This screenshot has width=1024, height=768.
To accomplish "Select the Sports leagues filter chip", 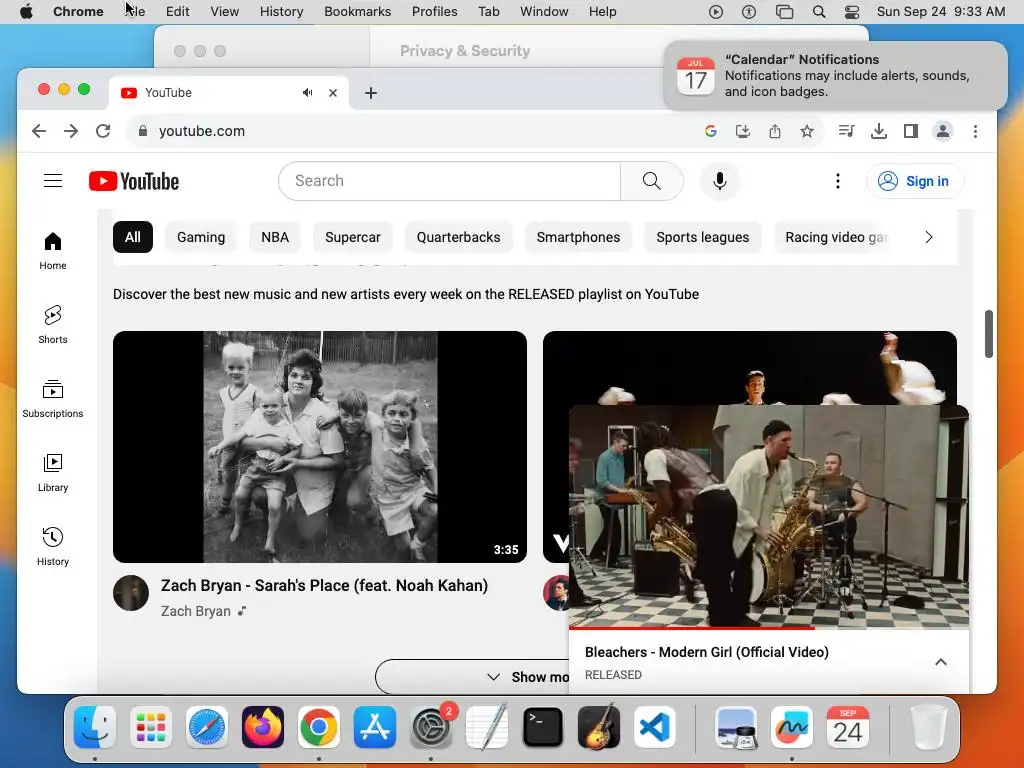I will point(703,237).
